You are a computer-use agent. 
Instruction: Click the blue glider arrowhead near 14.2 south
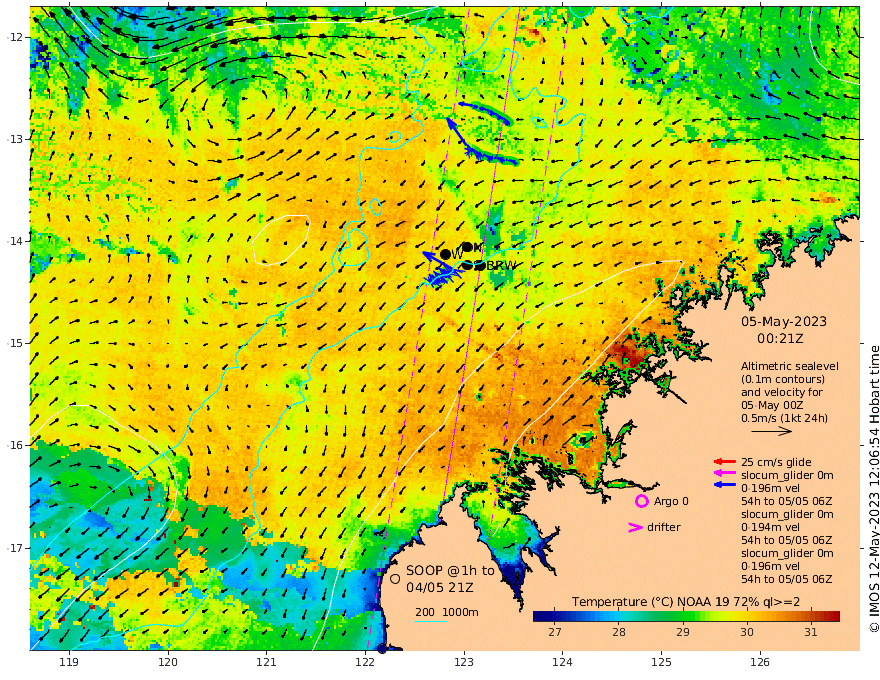click(427, 256)
